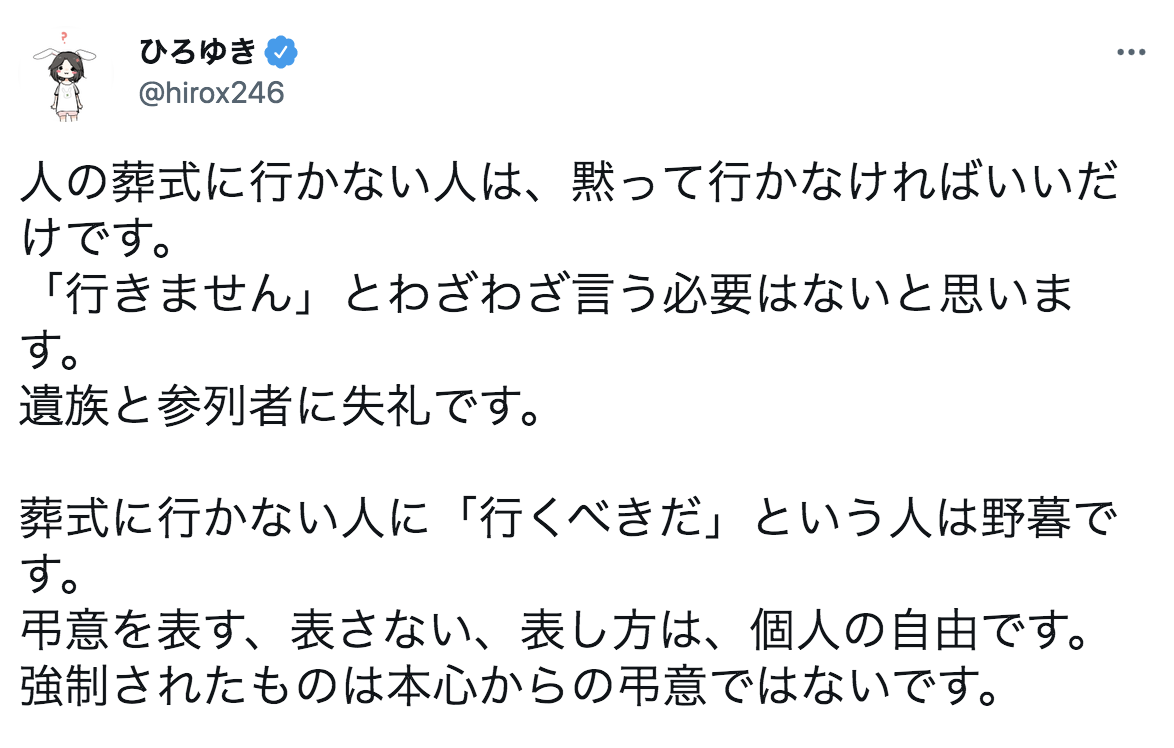Image resolution: width=1174 pixels, height=748 pixels.
Task: Click the first tweet line starting 人の葬式に
Action: point(570,182)
